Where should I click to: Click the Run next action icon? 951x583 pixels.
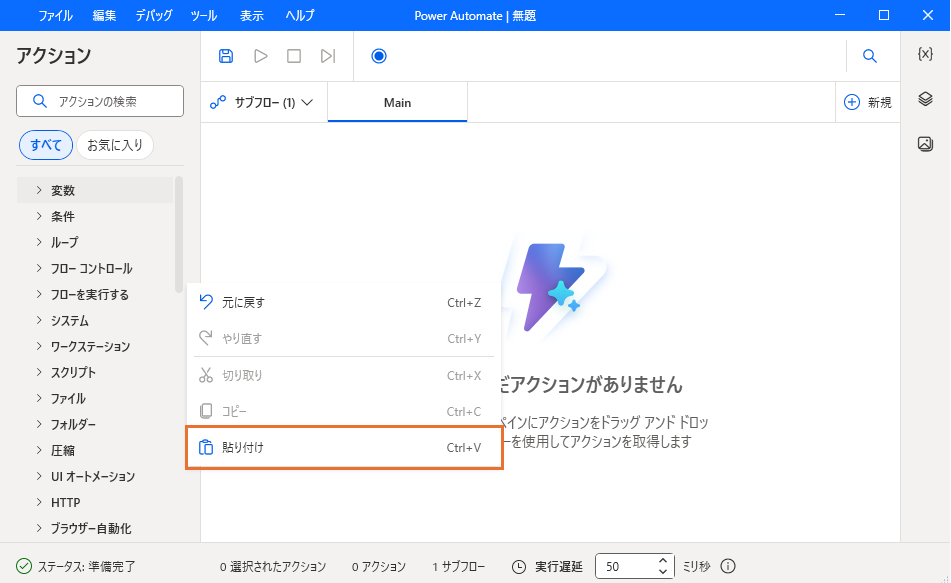tap(327, 56)
